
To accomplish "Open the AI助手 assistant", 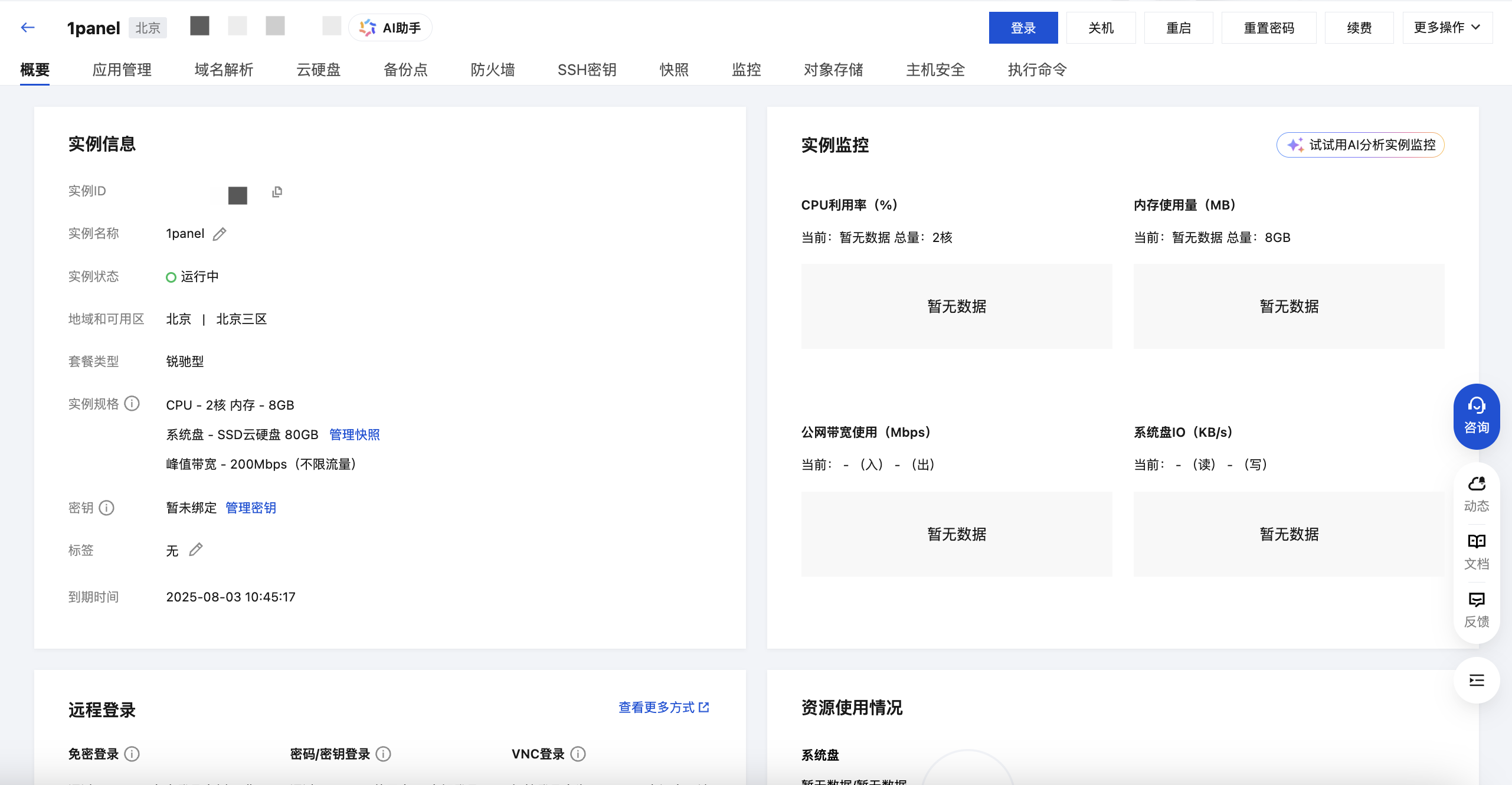I will click(x=390, y=28).
